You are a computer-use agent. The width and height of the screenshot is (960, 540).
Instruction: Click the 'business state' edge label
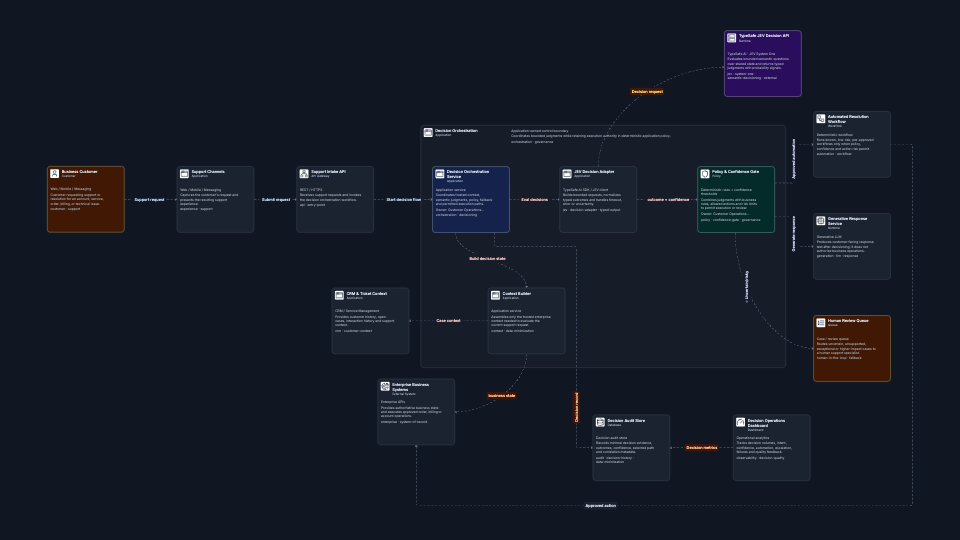pyautogui.click(x=501, y=396)
